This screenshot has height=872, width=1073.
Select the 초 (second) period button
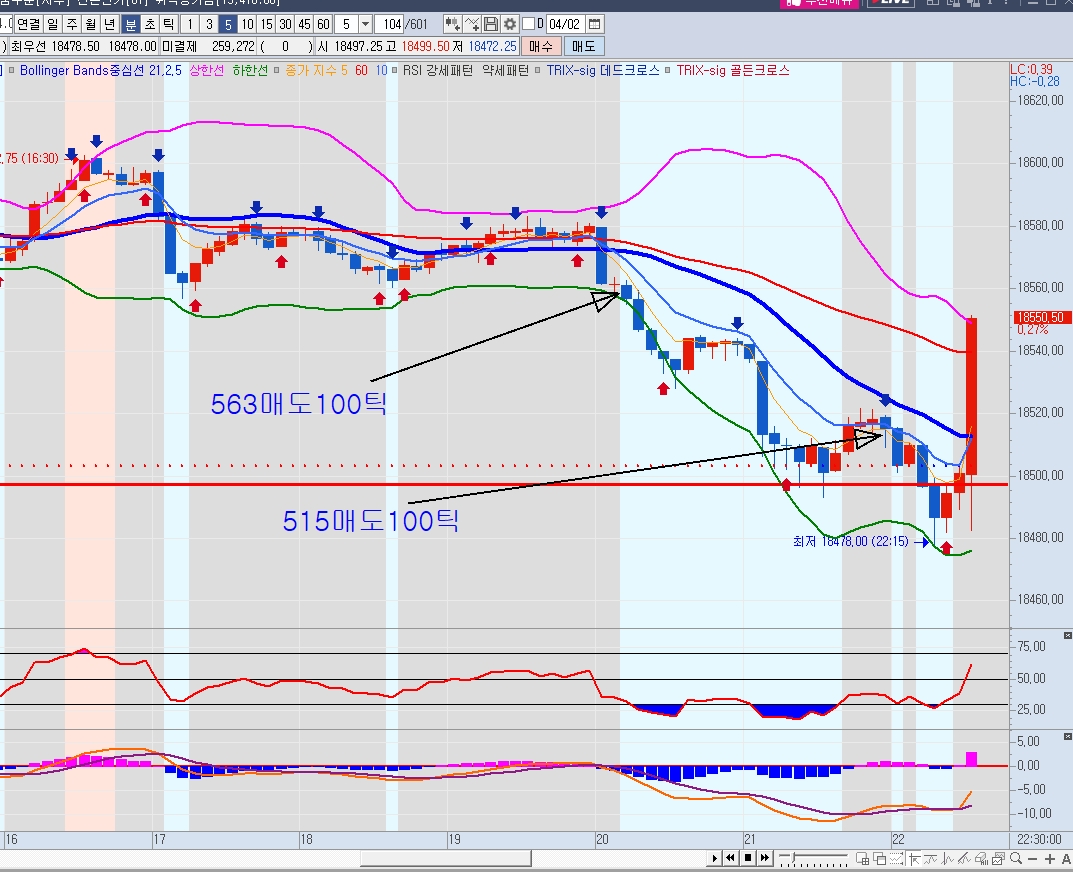tap(149, 25)
